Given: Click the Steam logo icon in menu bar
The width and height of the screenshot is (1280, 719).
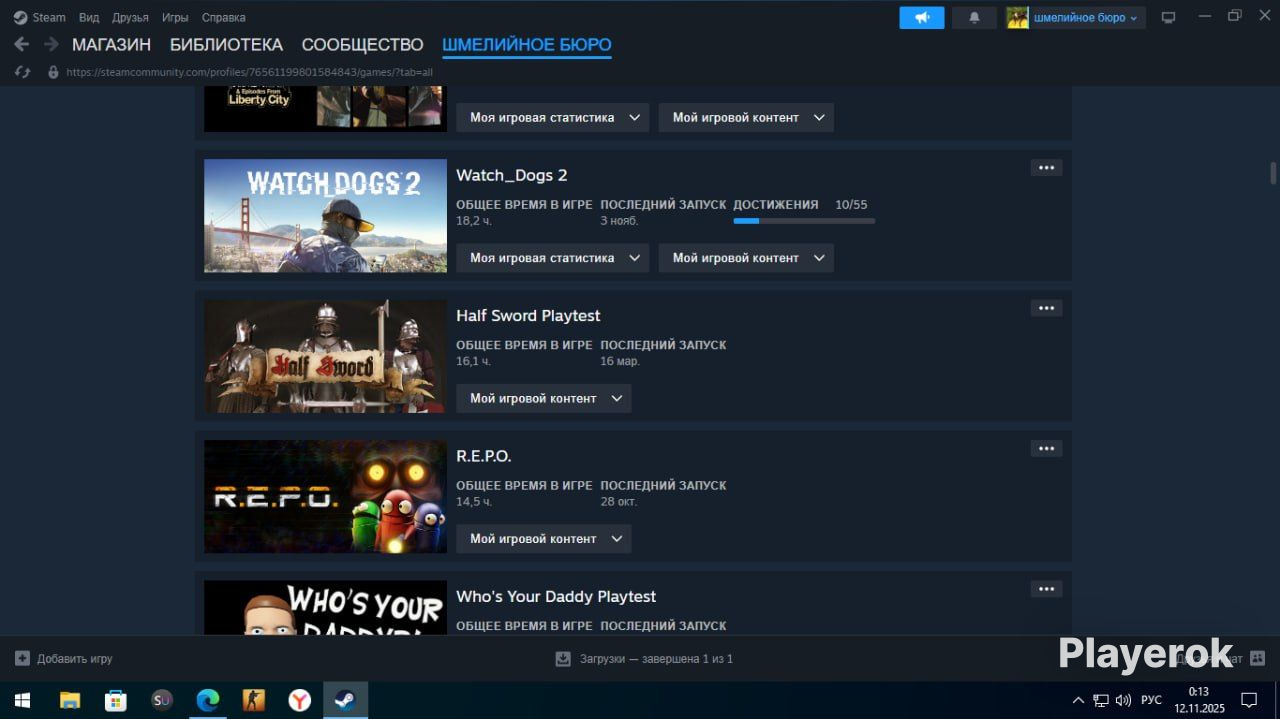Looking at the screenshot, I should click(x=20, y=17).
